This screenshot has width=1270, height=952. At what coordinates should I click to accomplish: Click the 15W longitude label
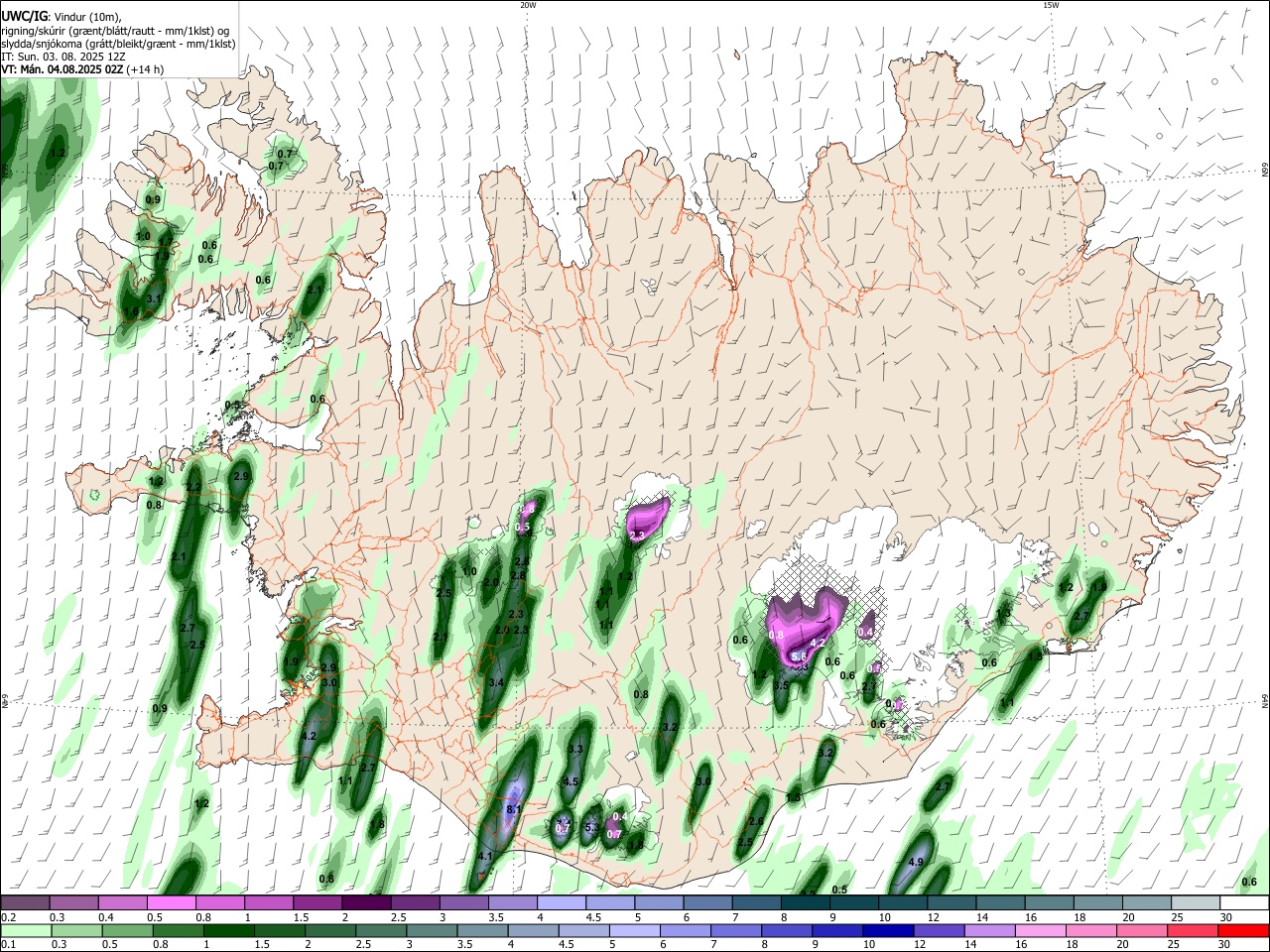[1051, 5]
